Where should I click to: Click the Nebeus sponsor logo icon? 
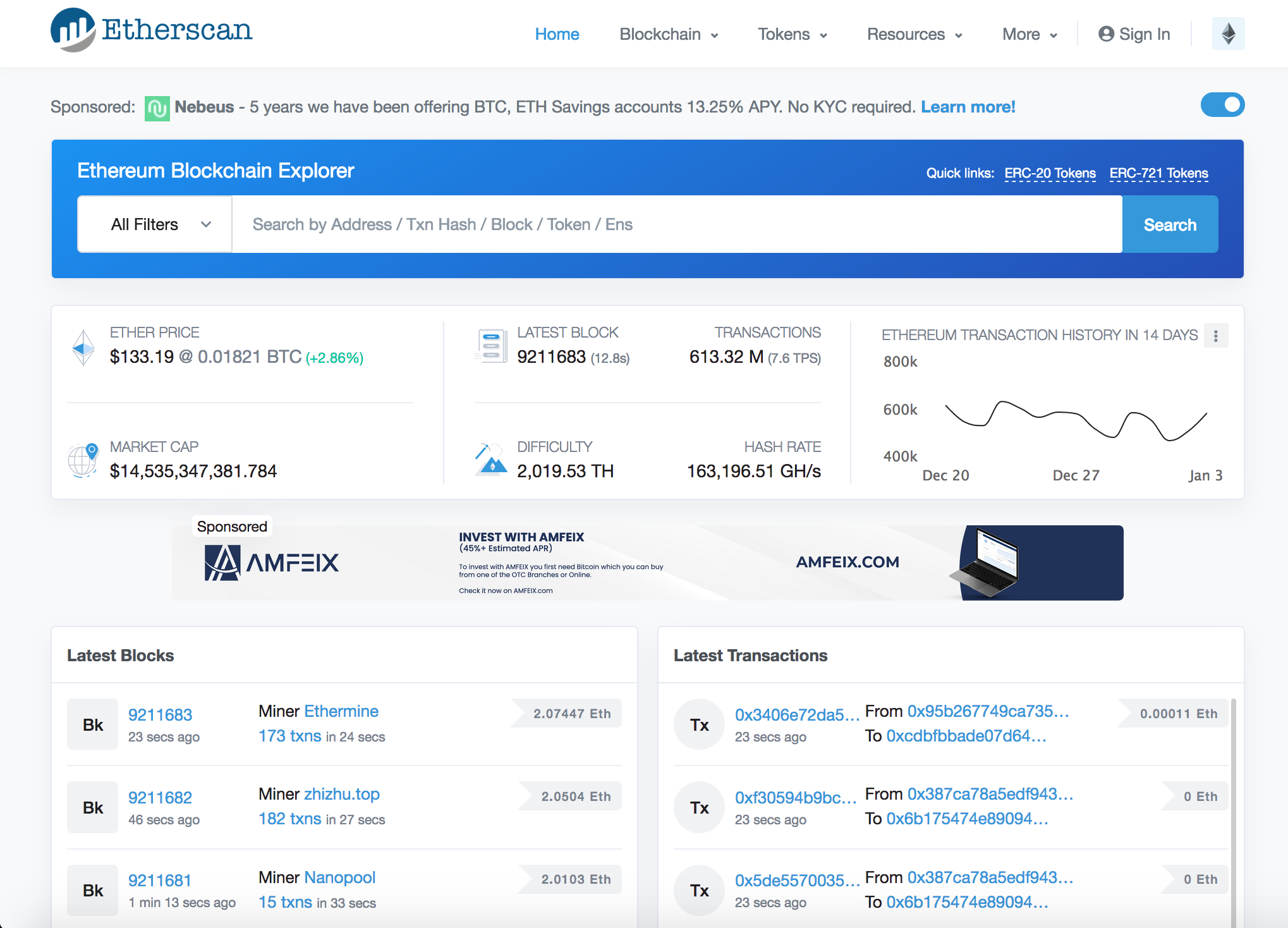coord(157,108)
